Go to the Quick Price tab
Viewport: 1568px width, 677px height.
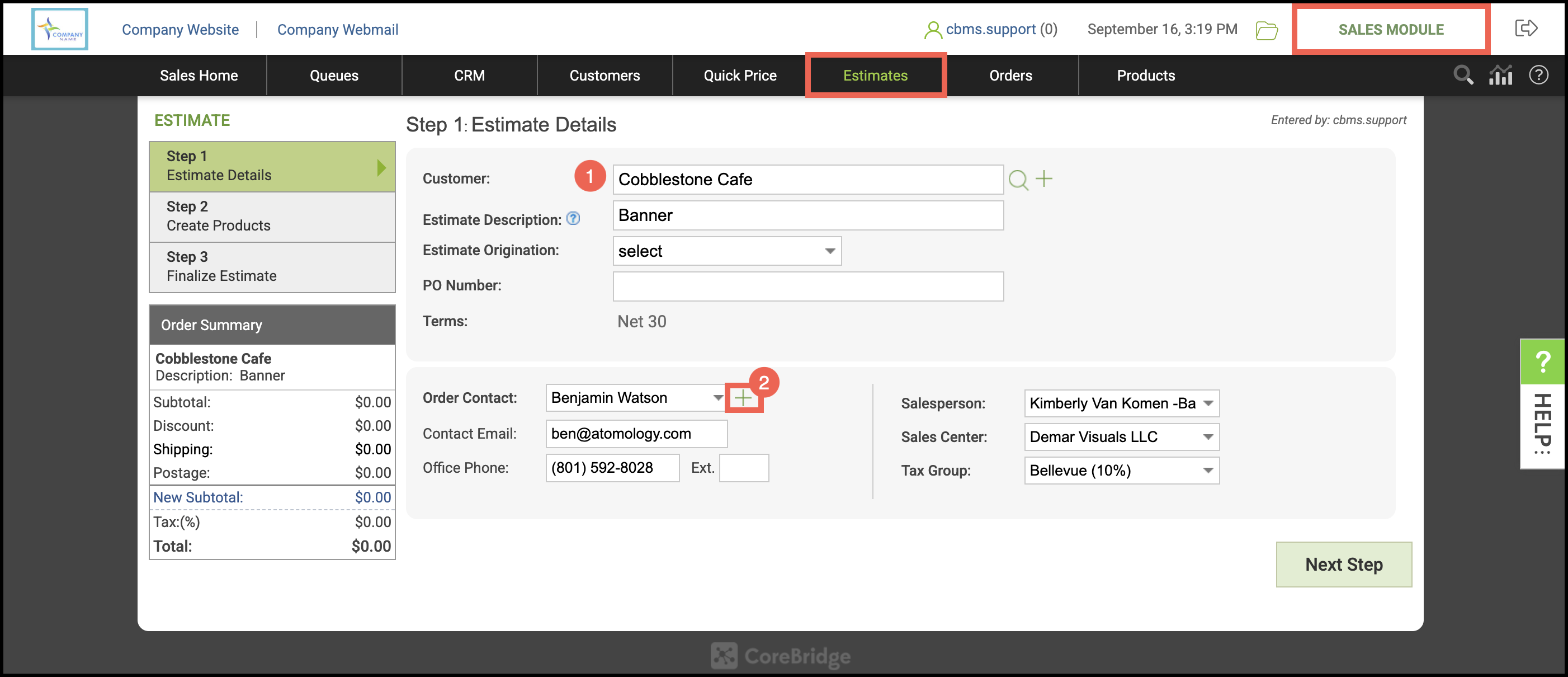point(740,76)
